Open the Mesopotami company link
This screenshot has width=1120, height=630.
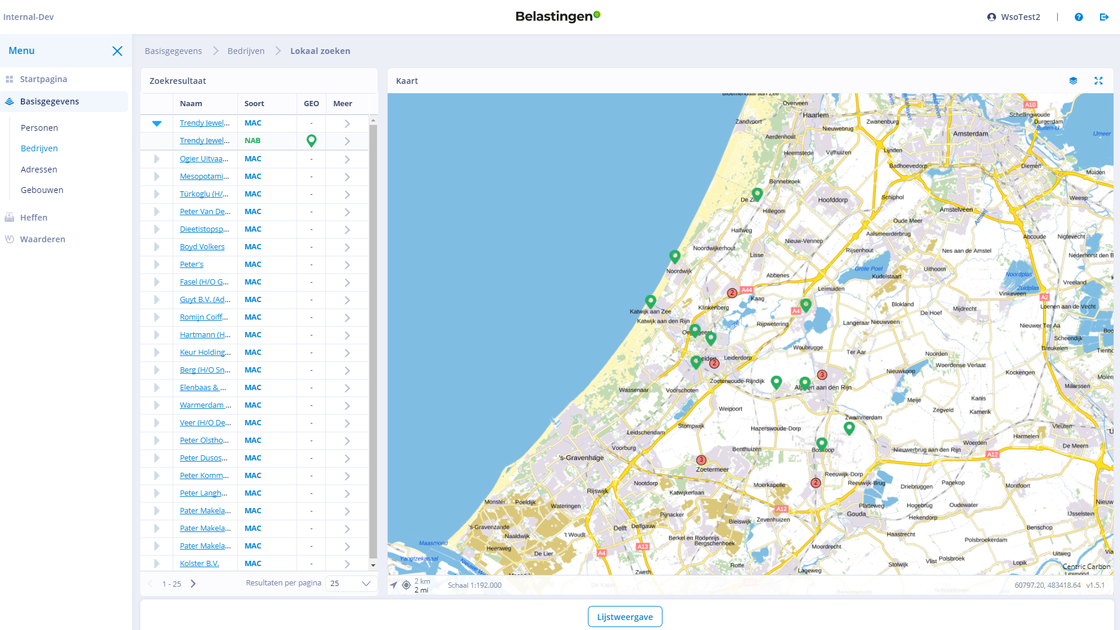pyautogui.click(x=204, y=176)
